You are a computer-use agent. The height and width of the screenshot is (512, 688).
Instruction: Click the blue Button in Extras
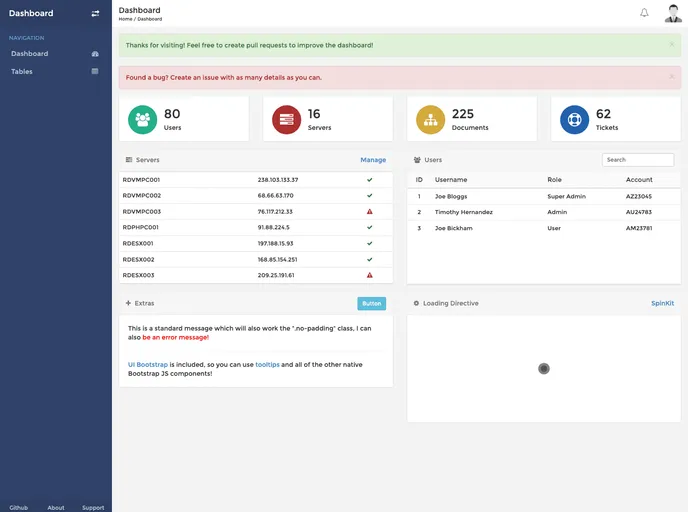click(372, 304)
